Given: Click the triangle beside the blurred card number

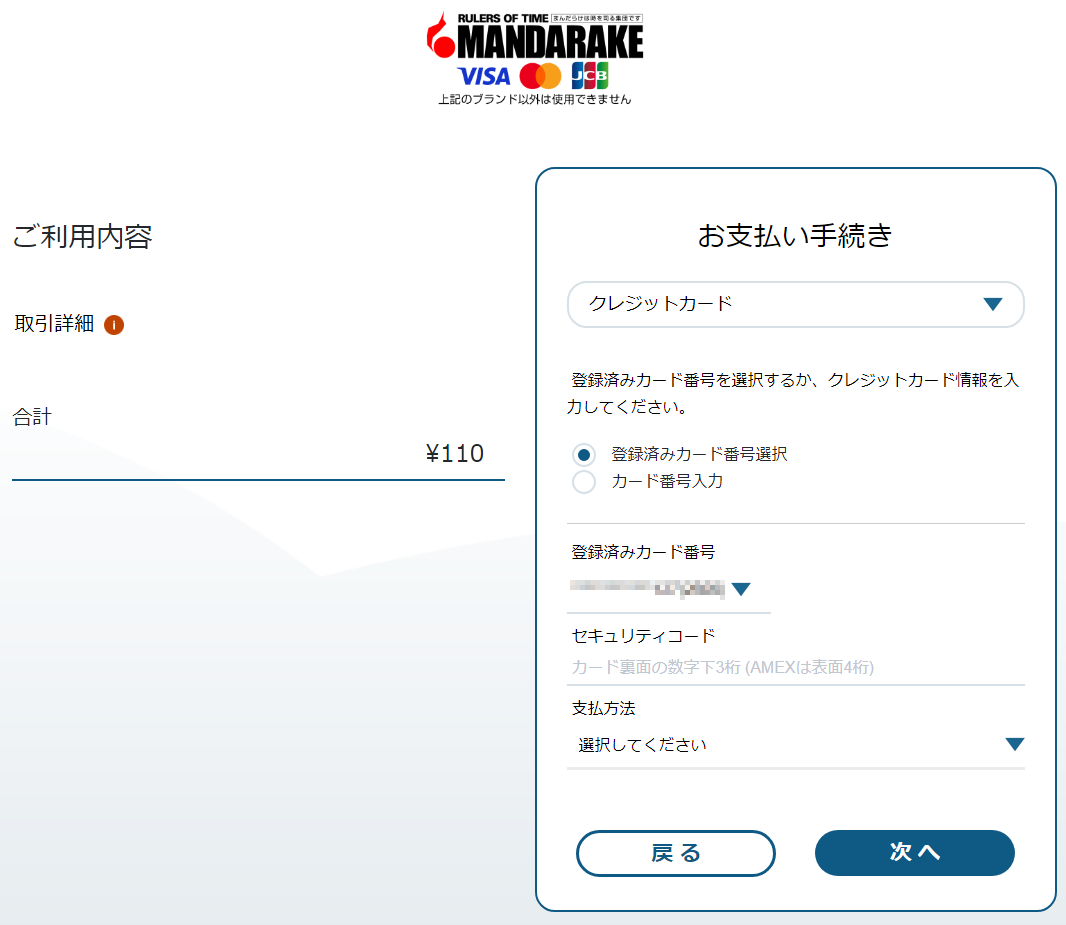Looking at the screenshot, I should (x=741, y=589).
